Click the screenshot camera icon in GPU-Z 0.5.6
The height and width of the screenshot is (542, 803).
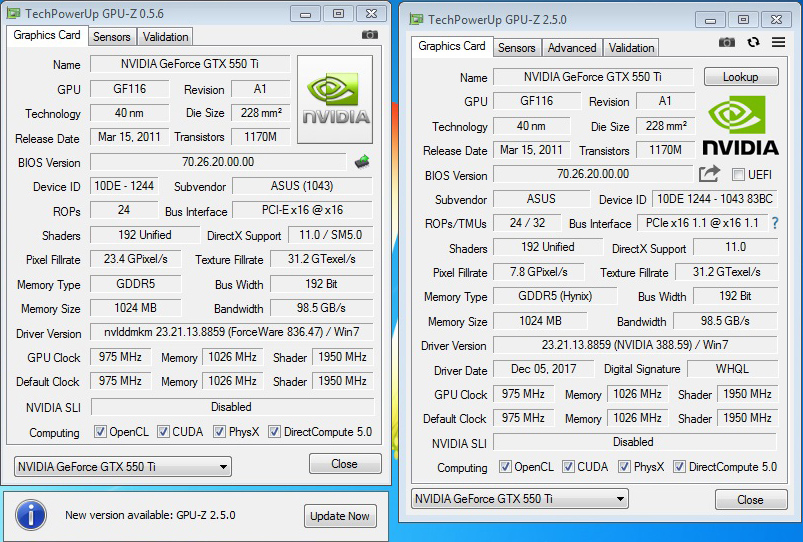click(370, 35)
